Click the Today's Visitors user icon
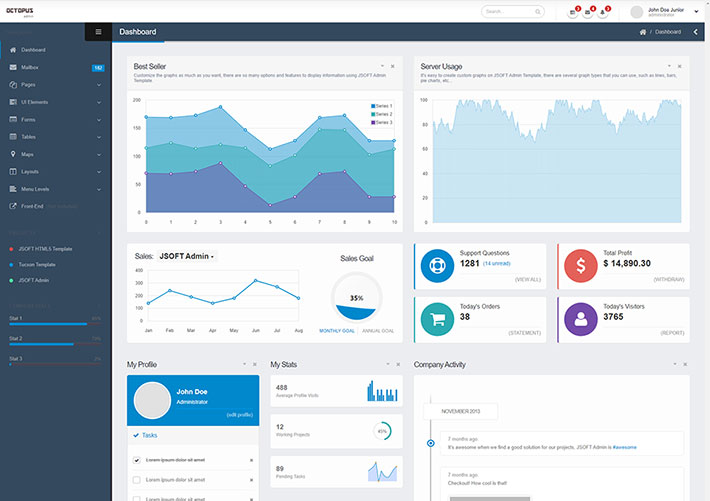Viewport: 710px width, 501px height. click(x=581, y=319)
